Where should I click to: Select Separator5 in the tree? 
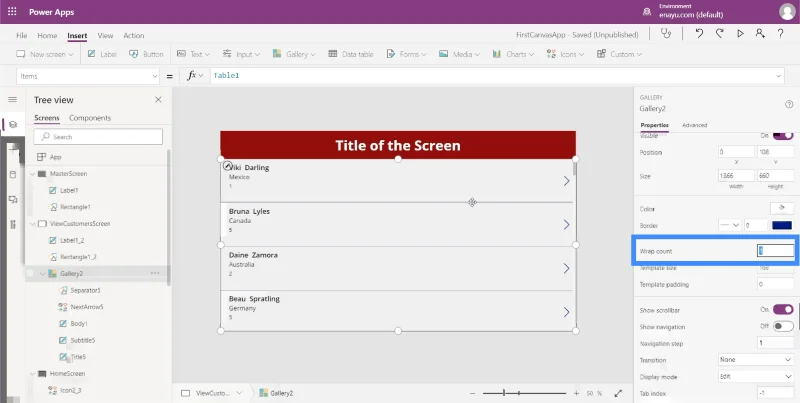(85, 290)
